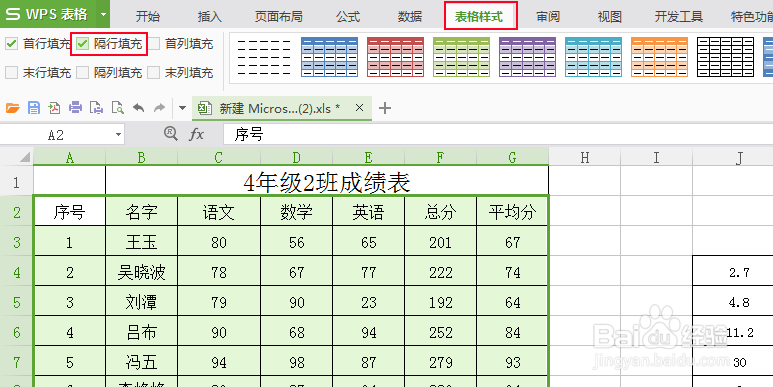The image size is (773, 387).
Task: Export to PDF with the toolbar icon
Action: tap(54, 108)
